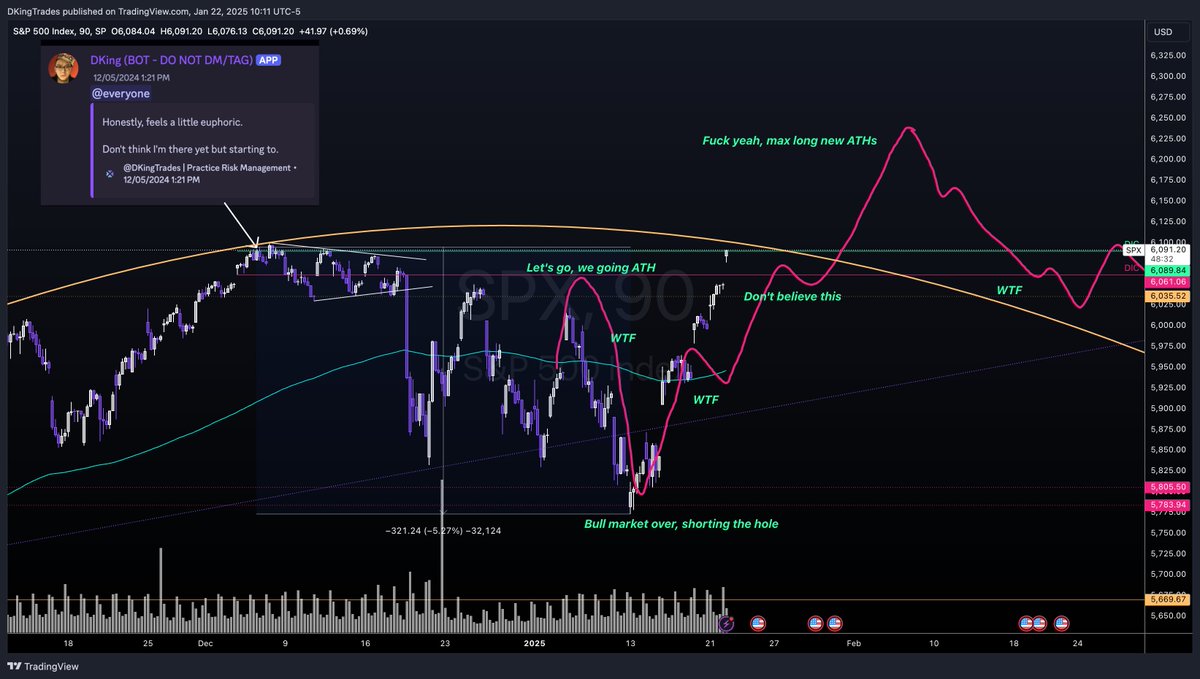
Task: Click the APP badge beside the username
Action: [x=268, y=60]
